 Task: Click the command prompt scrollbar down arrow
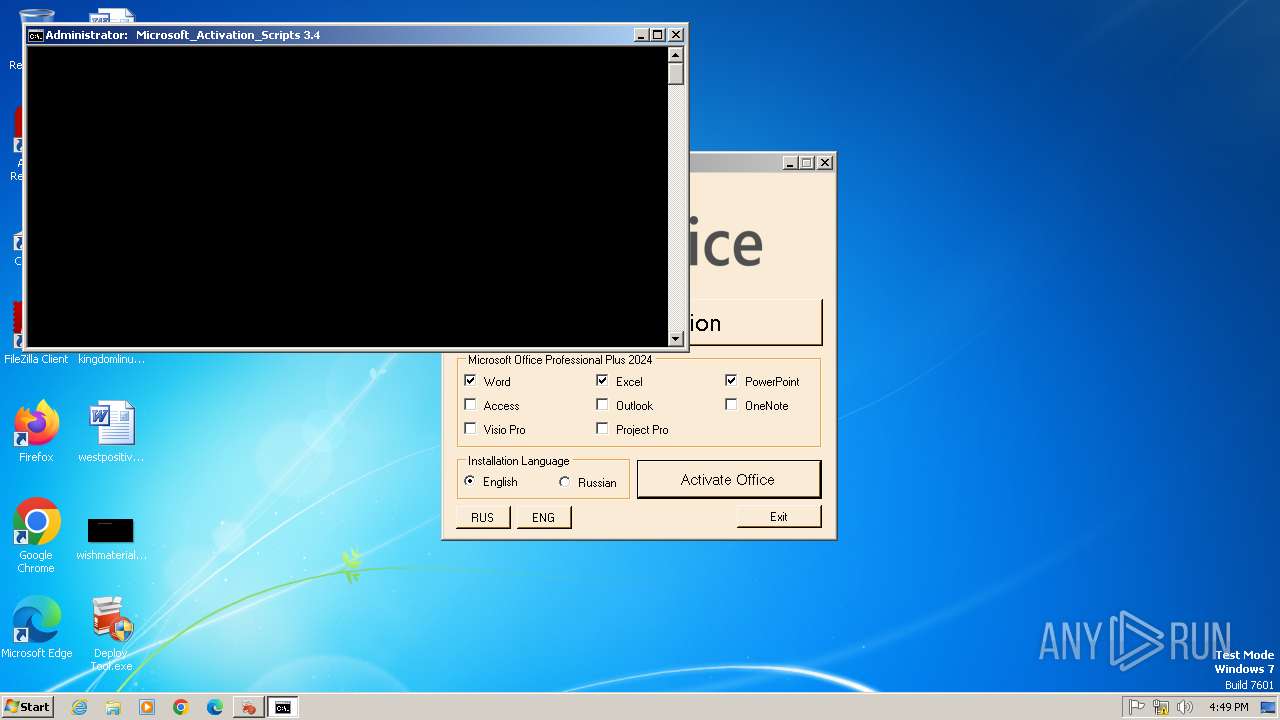pyautogui.click(x=676, y=339)
